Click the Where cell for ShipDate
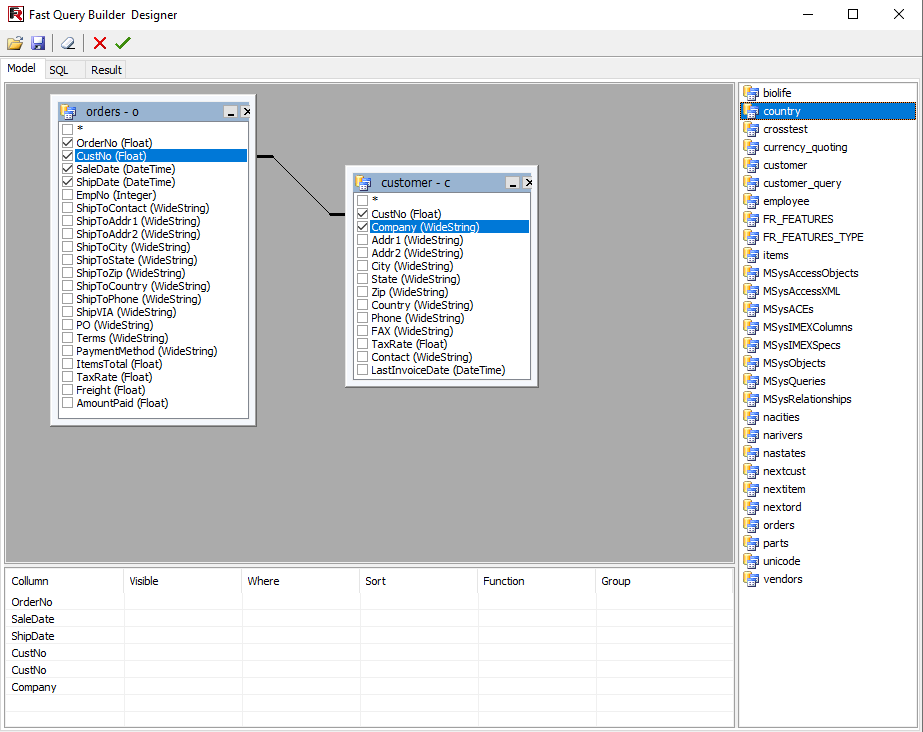The image size is (923, 732). click(300, 636)
